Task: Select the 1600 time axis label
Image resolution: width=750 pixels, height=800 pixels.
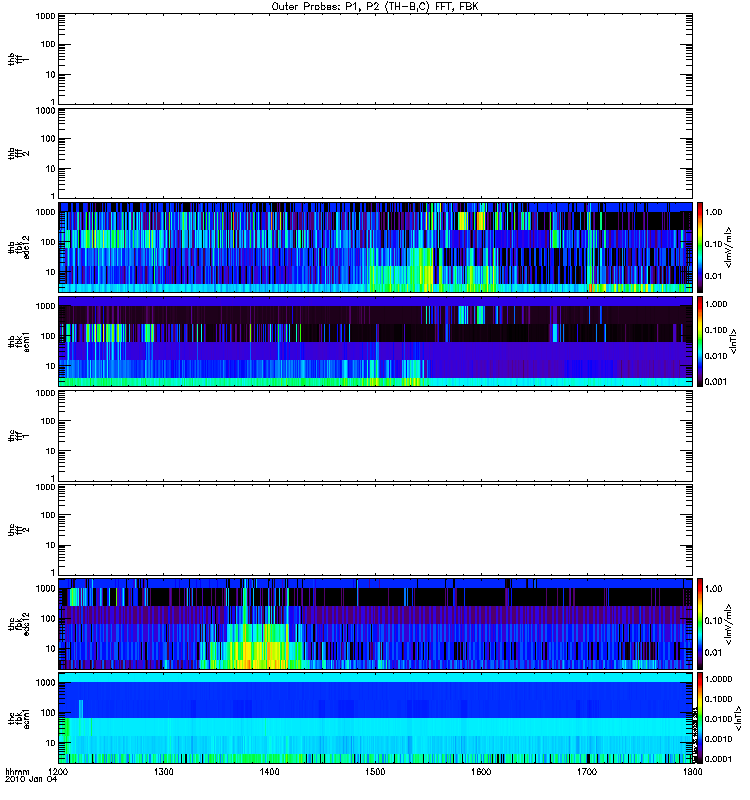Action: pyautogui.click(x=481, y=771)
